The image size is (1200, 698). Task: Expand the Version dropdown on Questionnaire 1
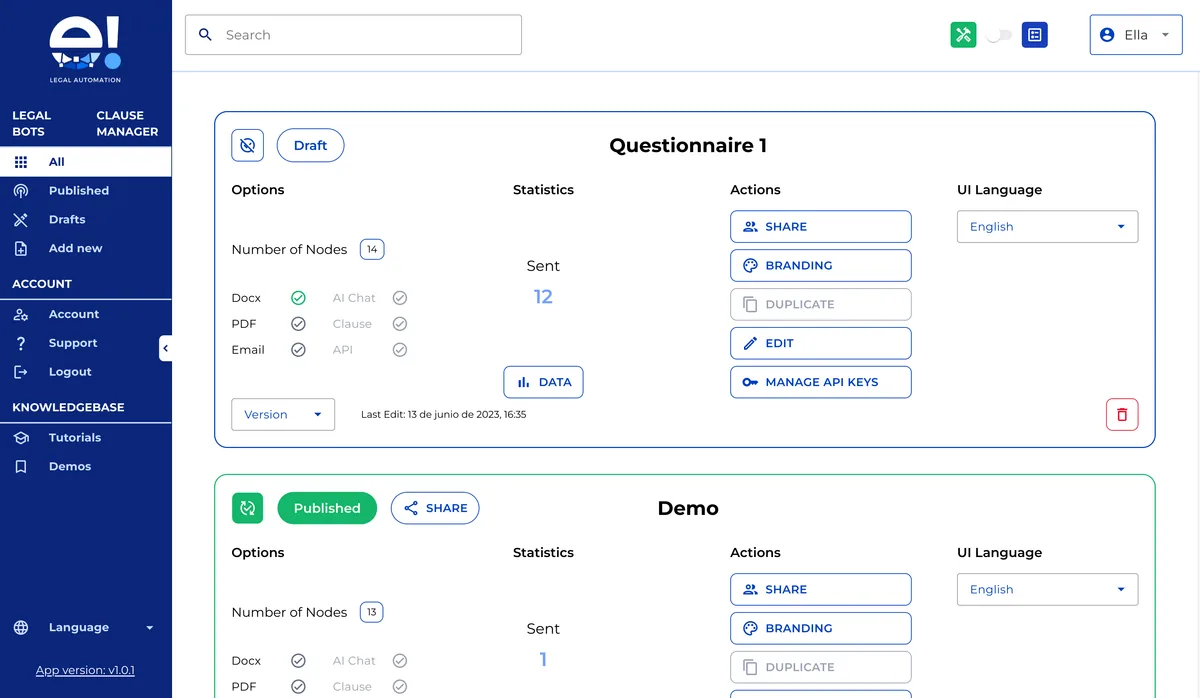point(283,413)
